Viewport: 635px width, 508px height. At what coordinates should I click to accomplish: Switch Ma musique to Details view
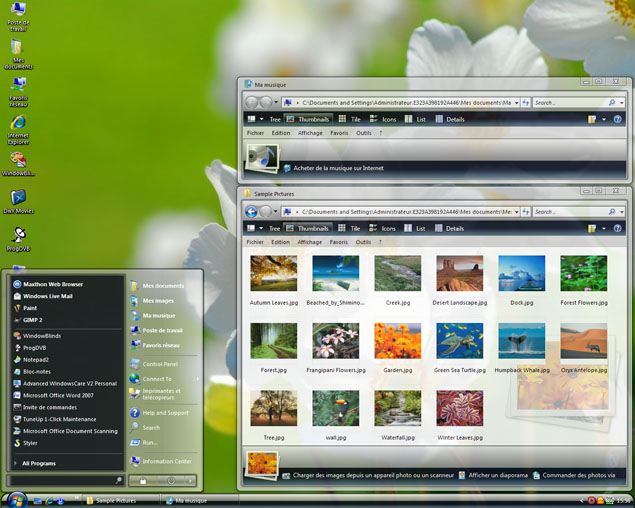[x=450, y=119]
